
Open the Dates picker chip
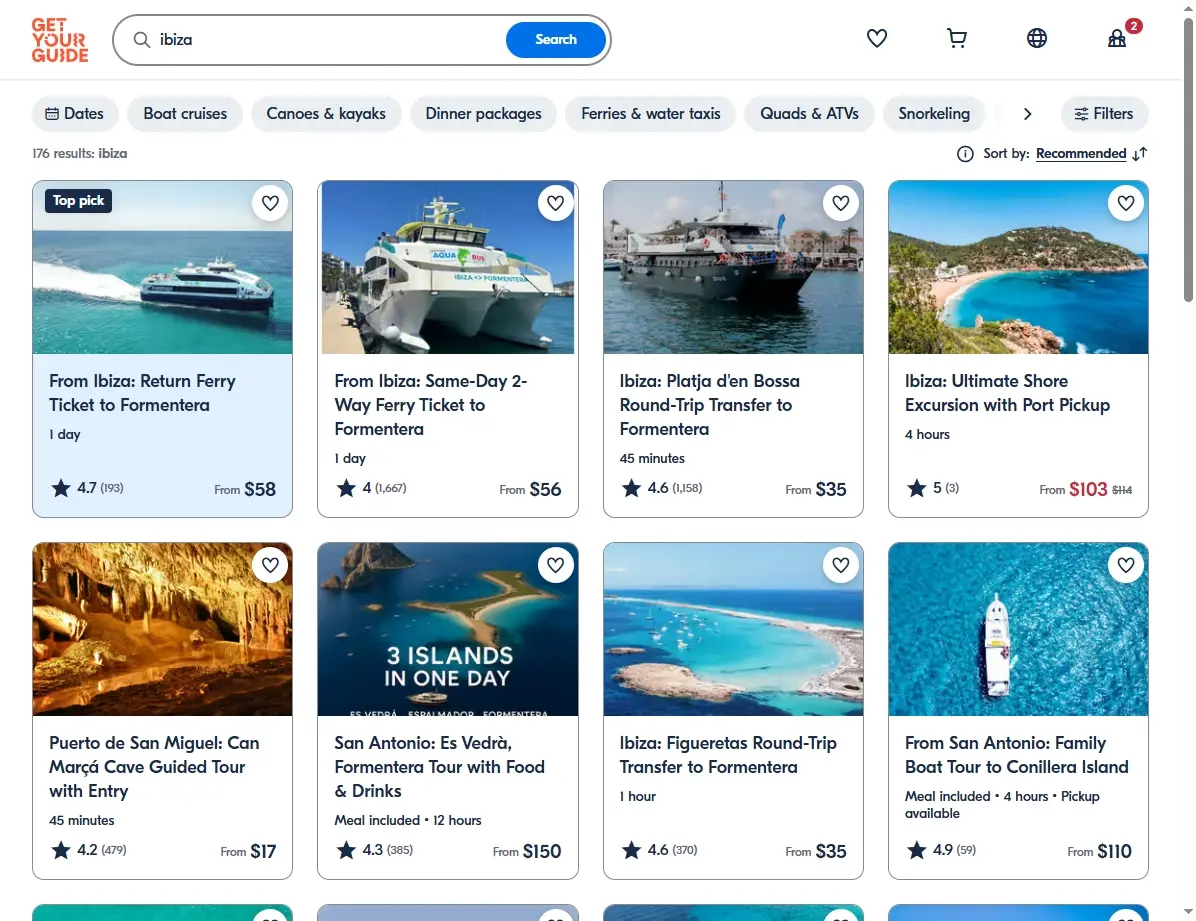75,114
